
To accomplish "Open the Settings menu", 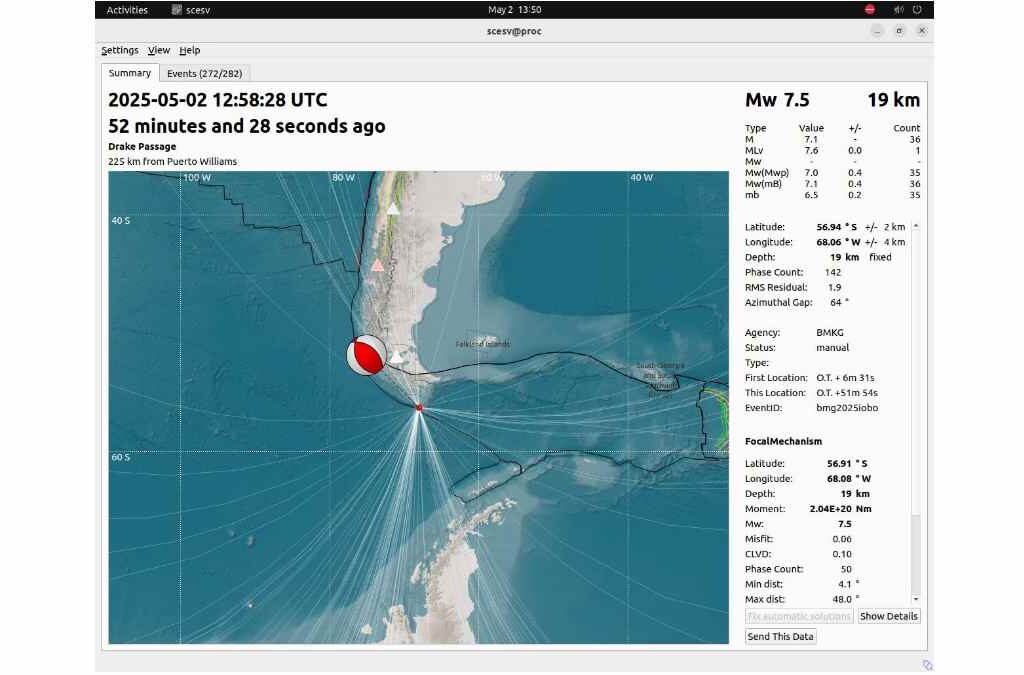I will [x=120, y=50].
